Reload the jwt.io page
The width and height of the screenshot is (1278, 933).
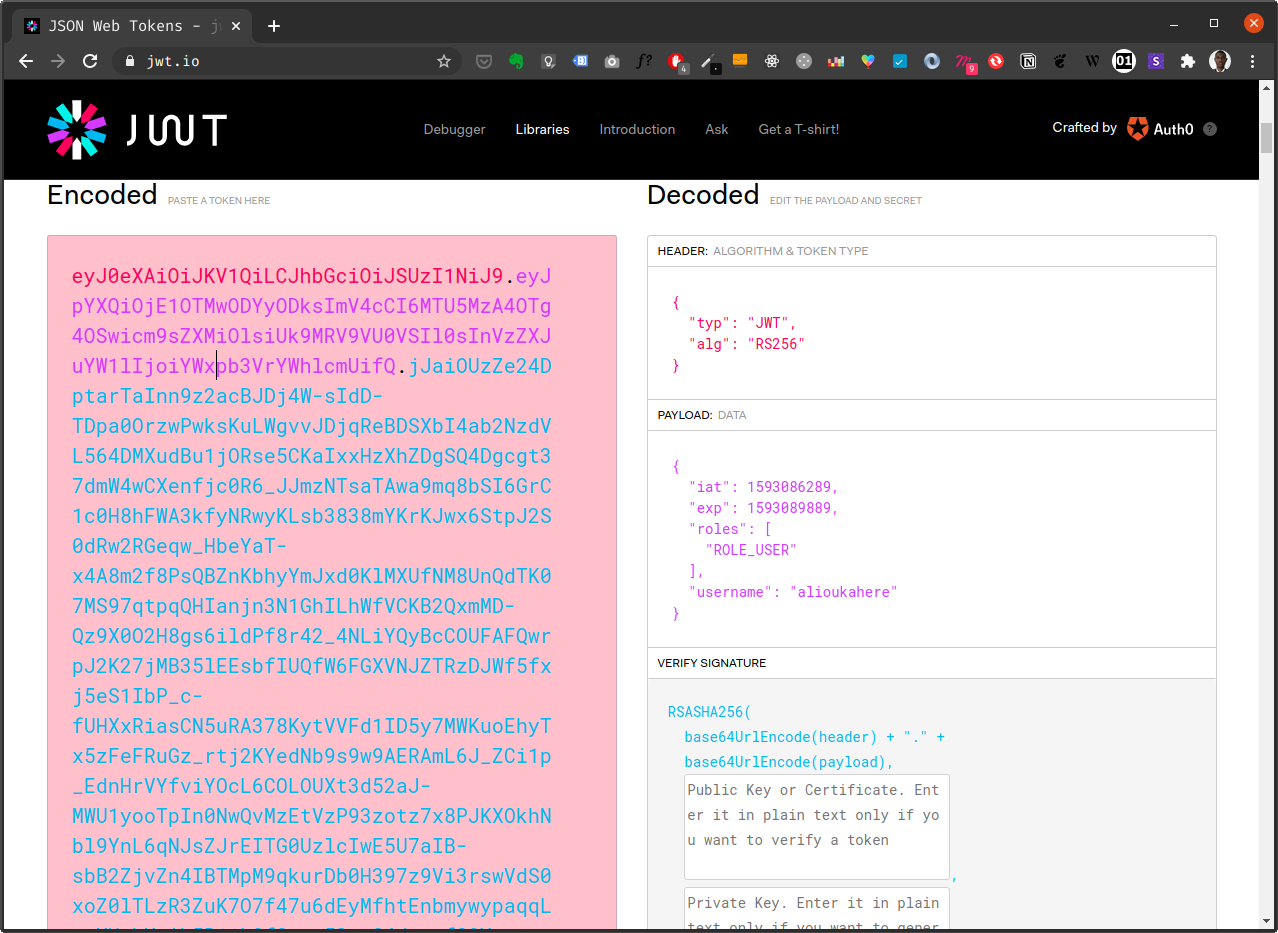(x=90, y=61)
